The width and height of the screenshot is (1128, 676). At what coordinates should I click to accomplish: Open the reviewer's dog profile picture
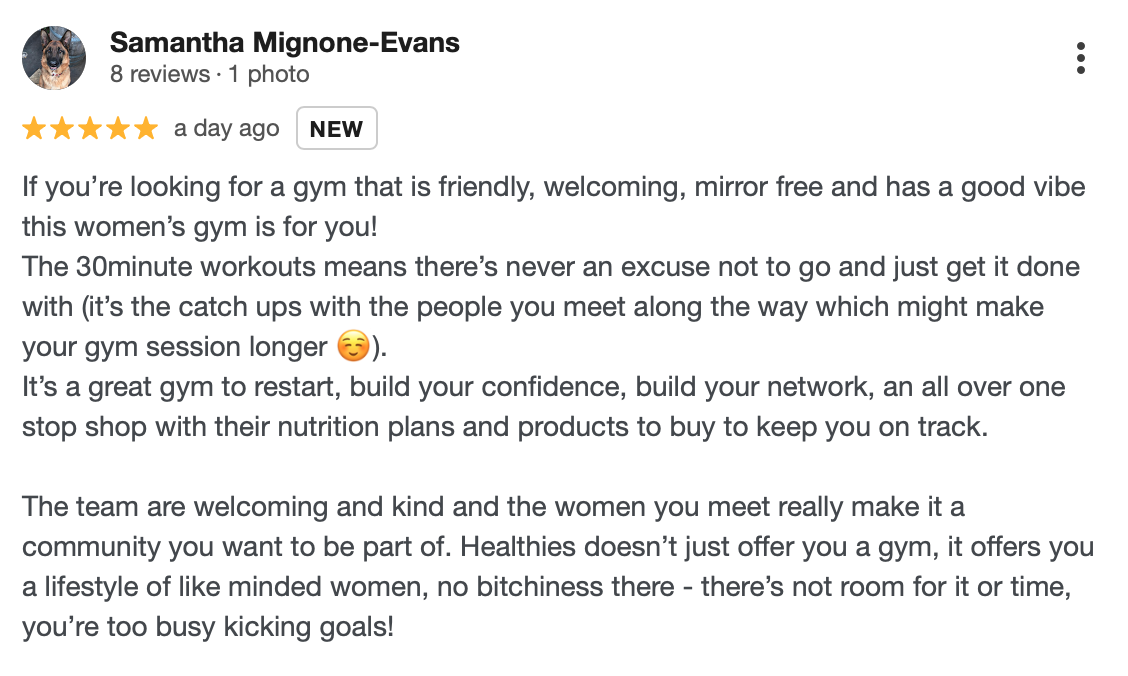pyautogui.click(x=54, y=59)
